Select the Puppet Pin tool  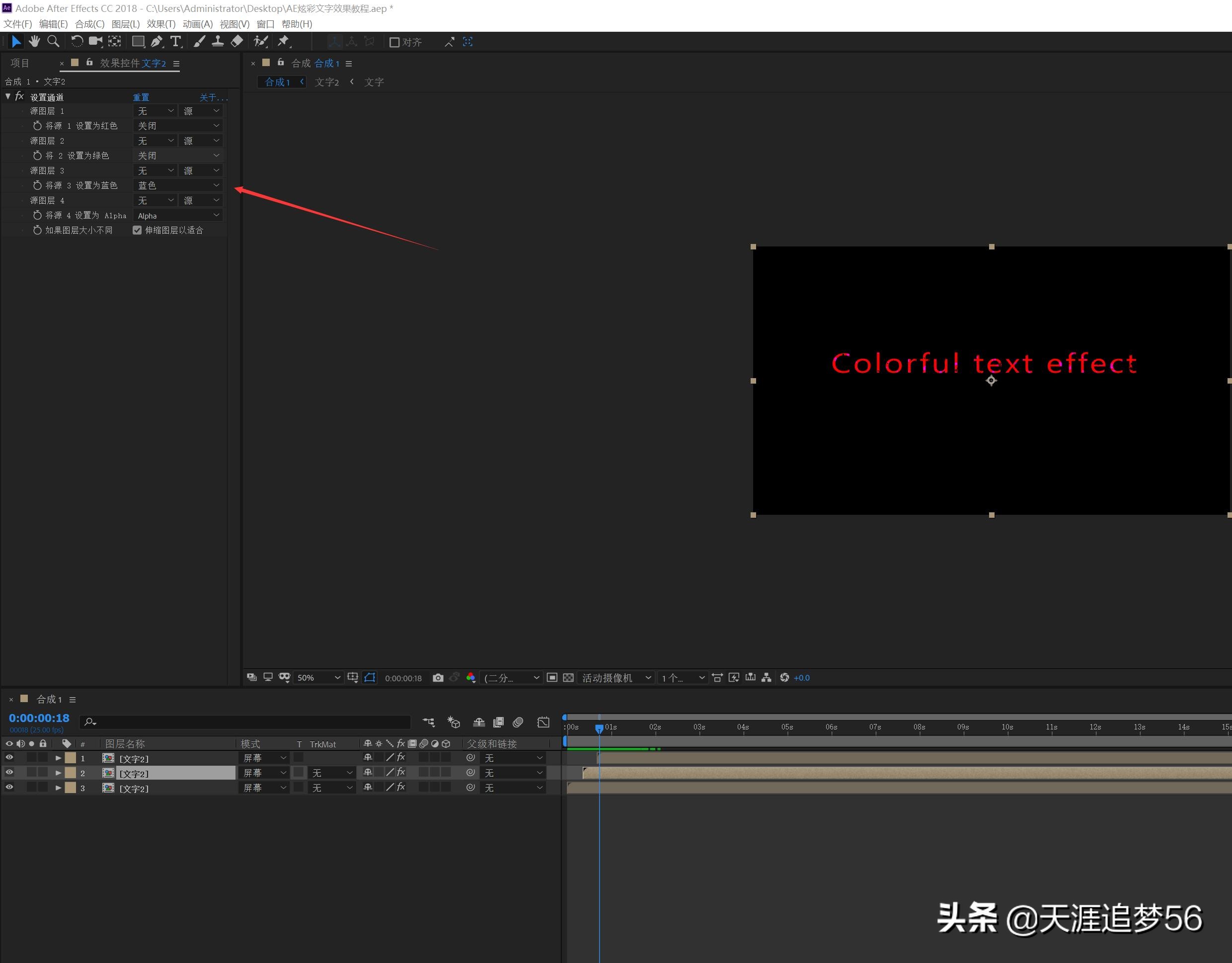point(283,41)
